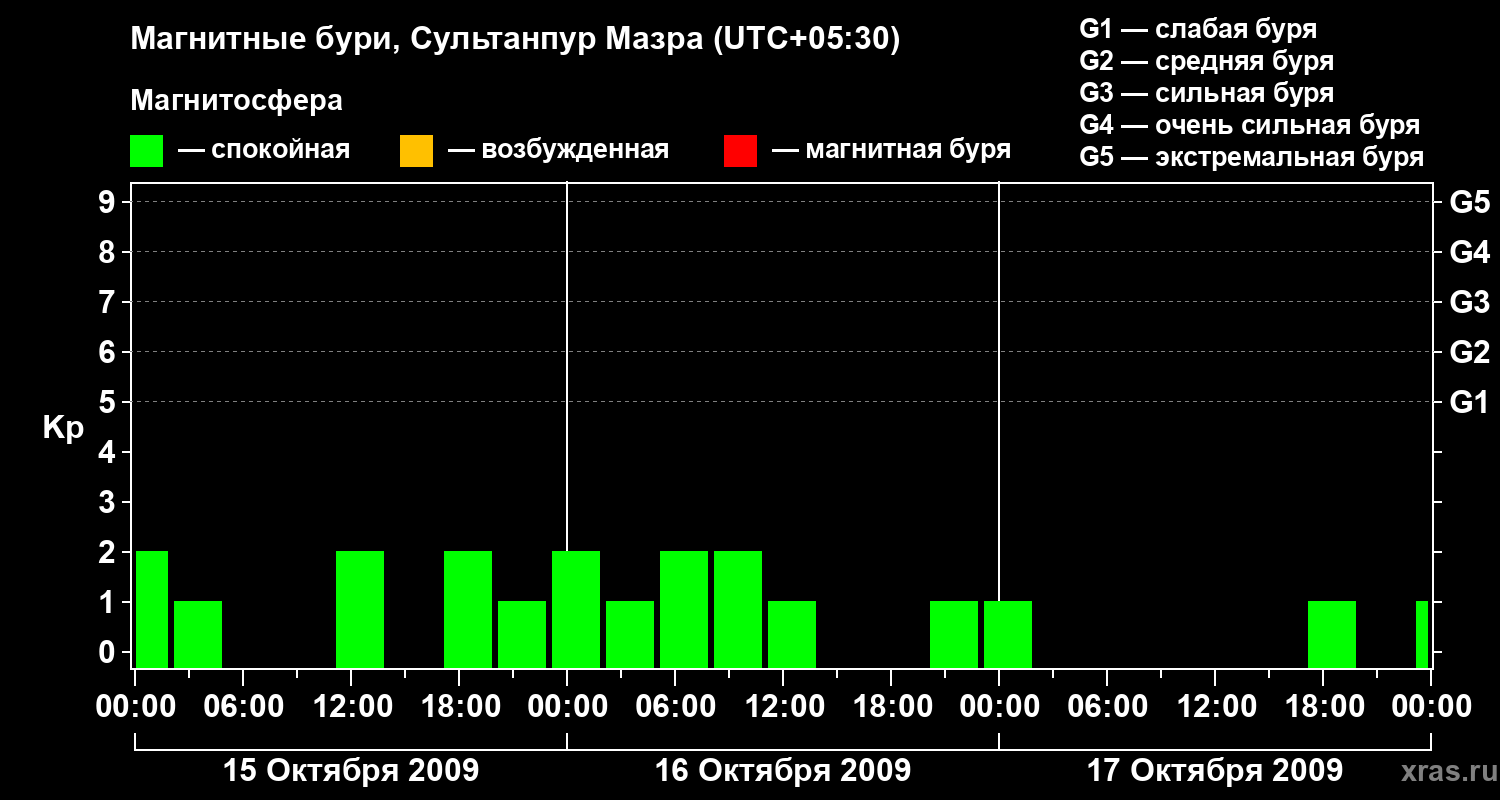Viewport: 1500px width, 800px height.
Task: Click the green 'спокойная' legend swatch
Action: coord(146,151)
